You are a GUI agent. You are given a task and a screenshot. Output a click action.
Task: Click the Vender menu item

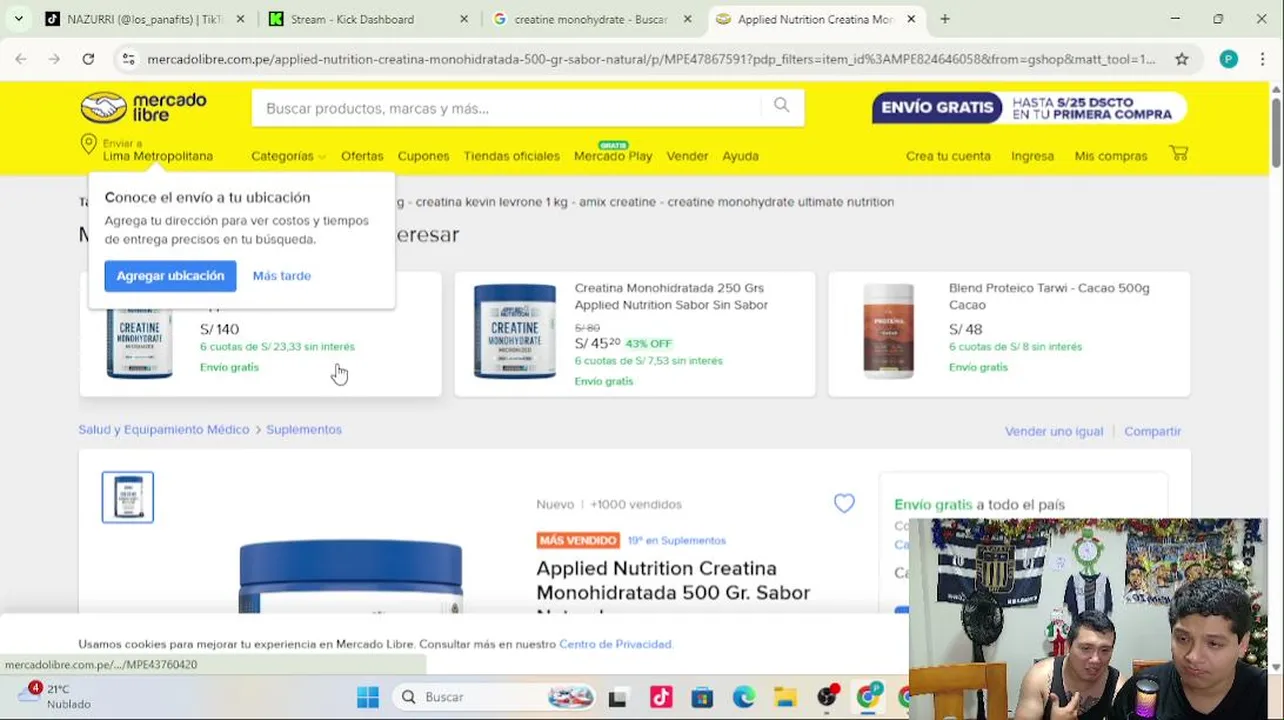pyautogui.click(x=687, y=156)
